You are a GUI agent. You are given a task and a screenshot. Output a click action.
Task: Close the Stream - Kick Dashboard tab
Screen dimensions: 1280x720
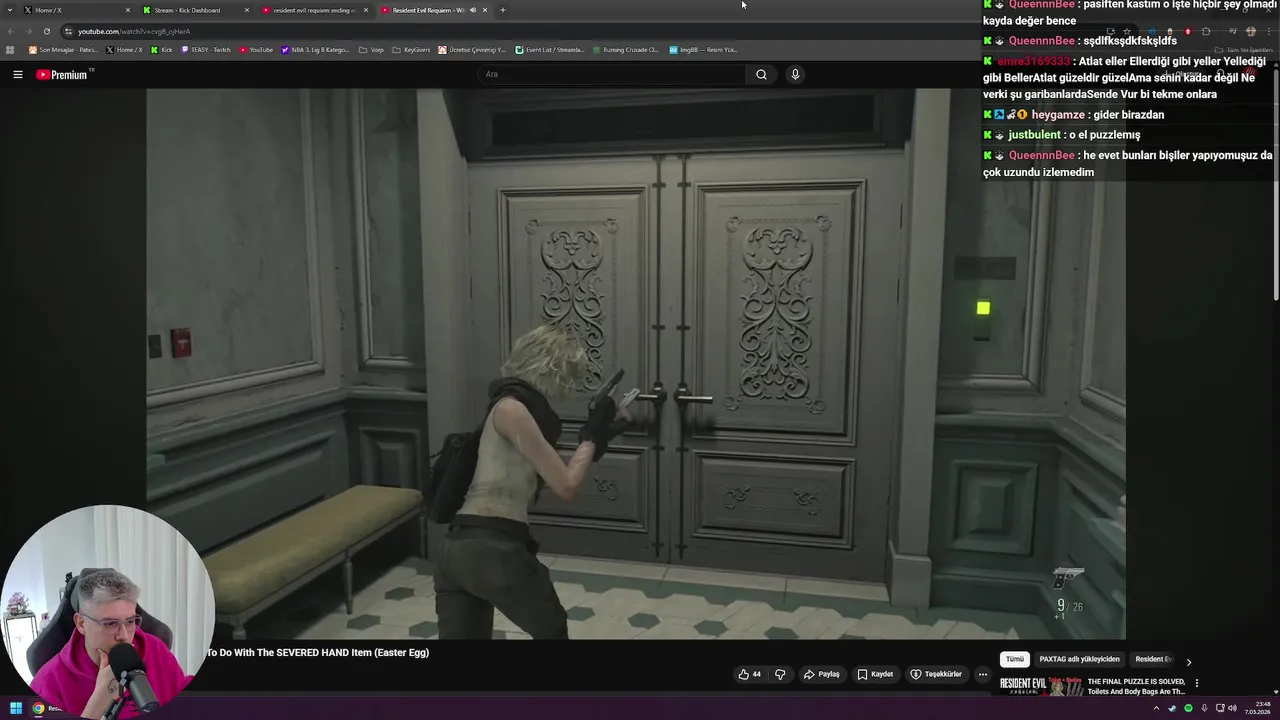(x=247, y=10)
